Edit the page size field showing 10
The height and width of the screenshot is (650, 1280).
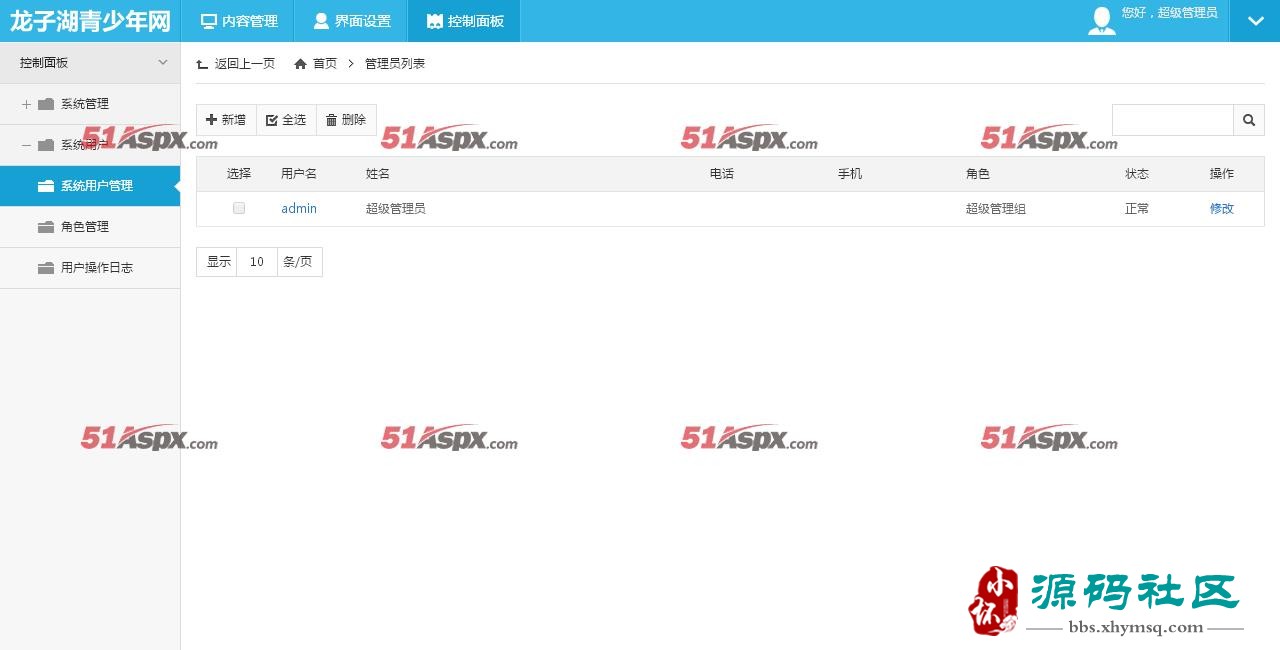pos(257,262)
